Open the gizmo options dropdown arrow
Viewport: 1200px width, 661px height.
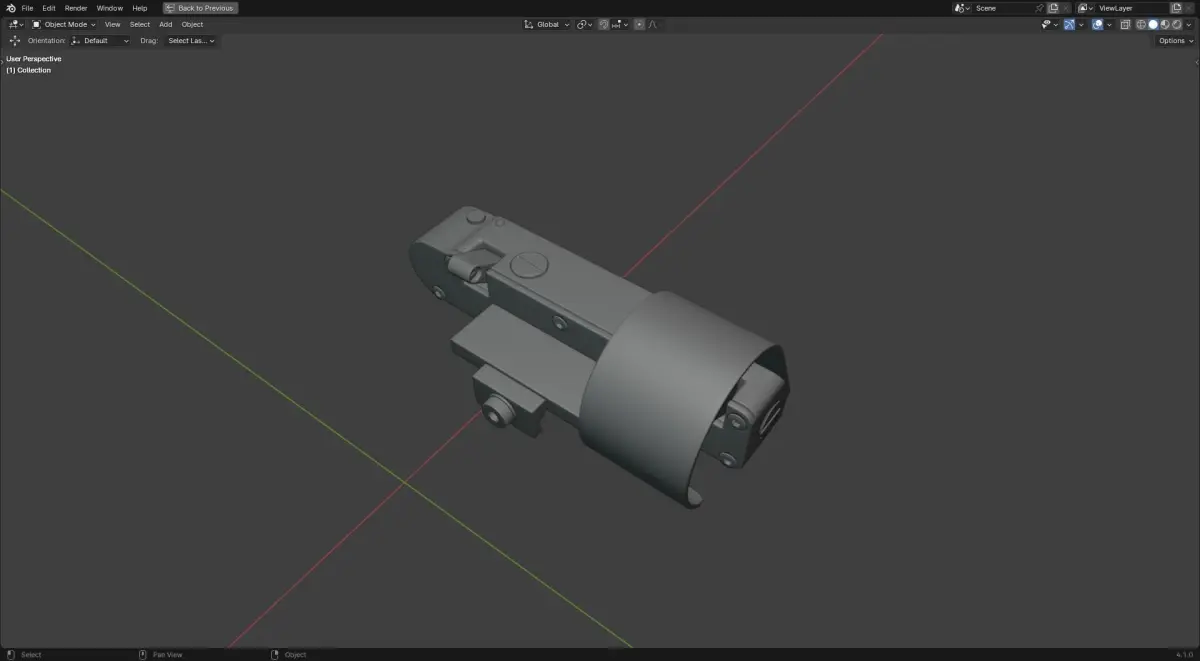[1081, 24]
